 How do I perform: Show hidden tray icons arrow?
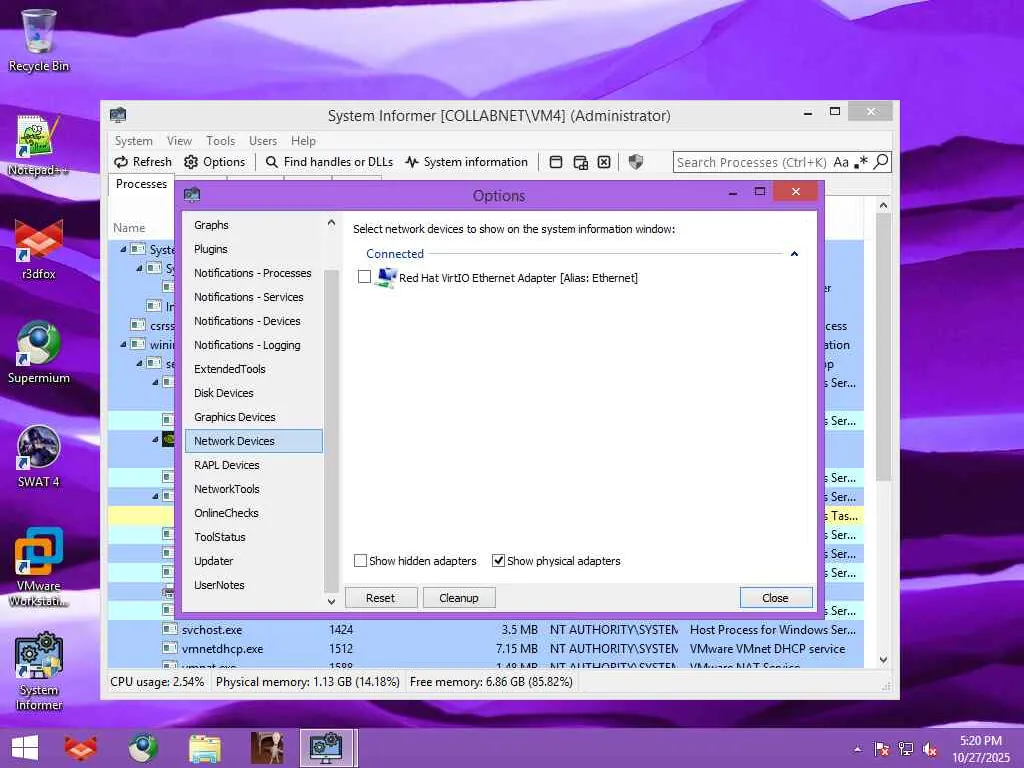(x=857, y=749)
